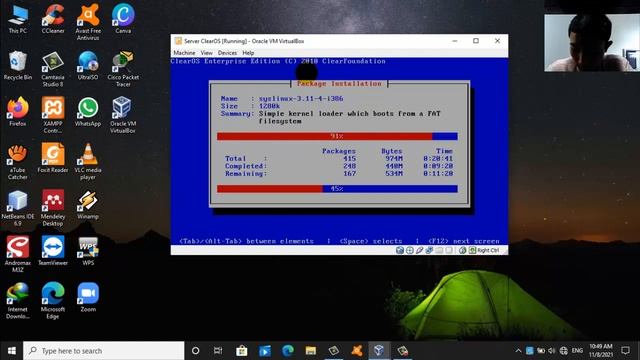Viewport: 640px width, 360px height.
Task: Open the Windows Start menu
Action: point(11,351)
